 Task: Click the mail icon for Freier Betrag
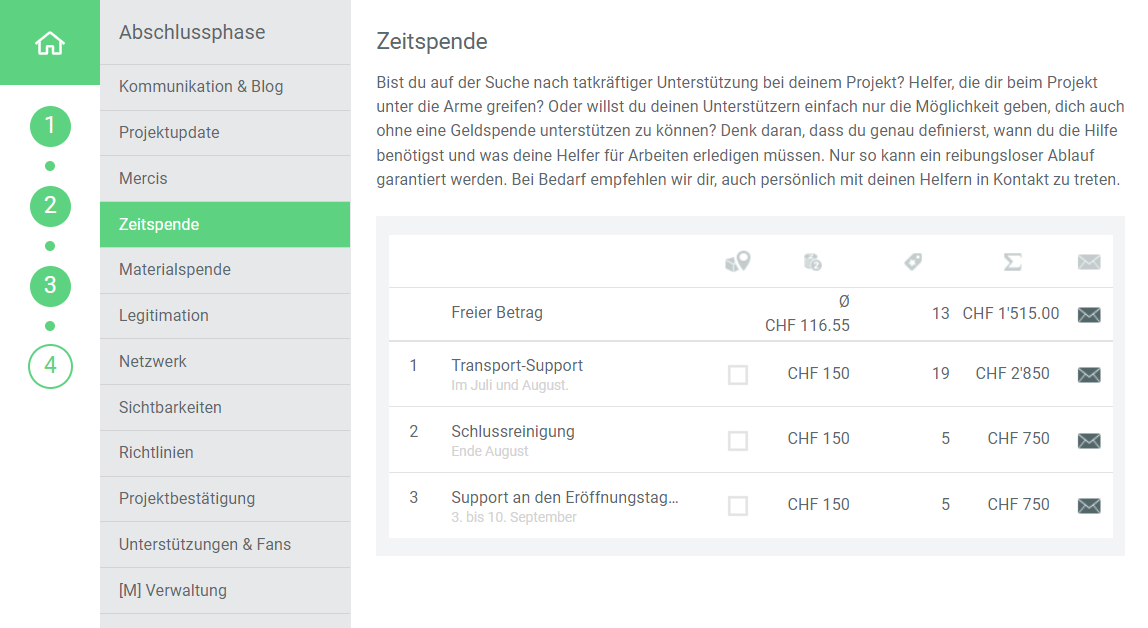click(1089, 315)
